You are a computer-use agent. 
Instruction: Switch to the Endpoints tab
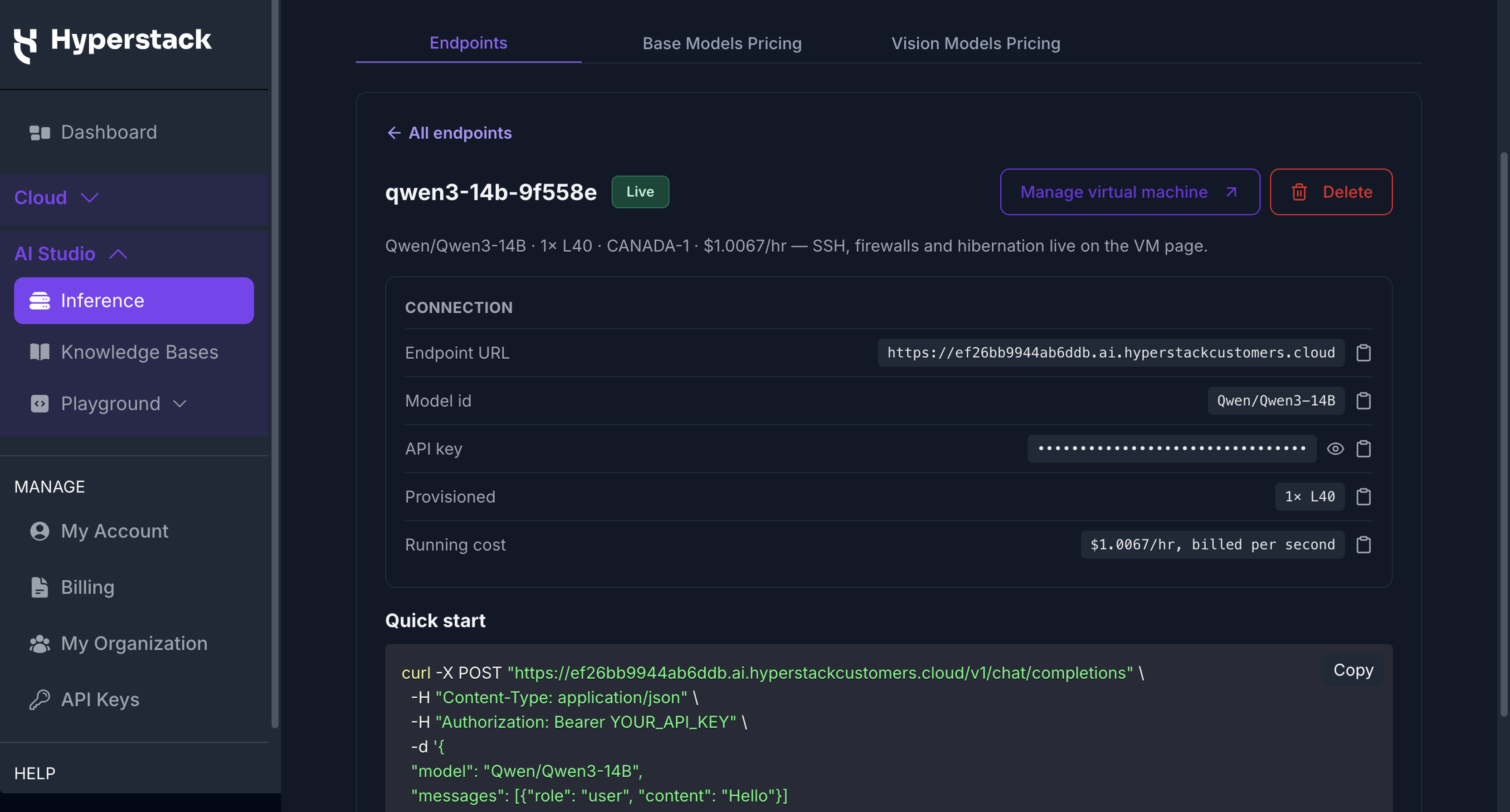pos(468,43)
